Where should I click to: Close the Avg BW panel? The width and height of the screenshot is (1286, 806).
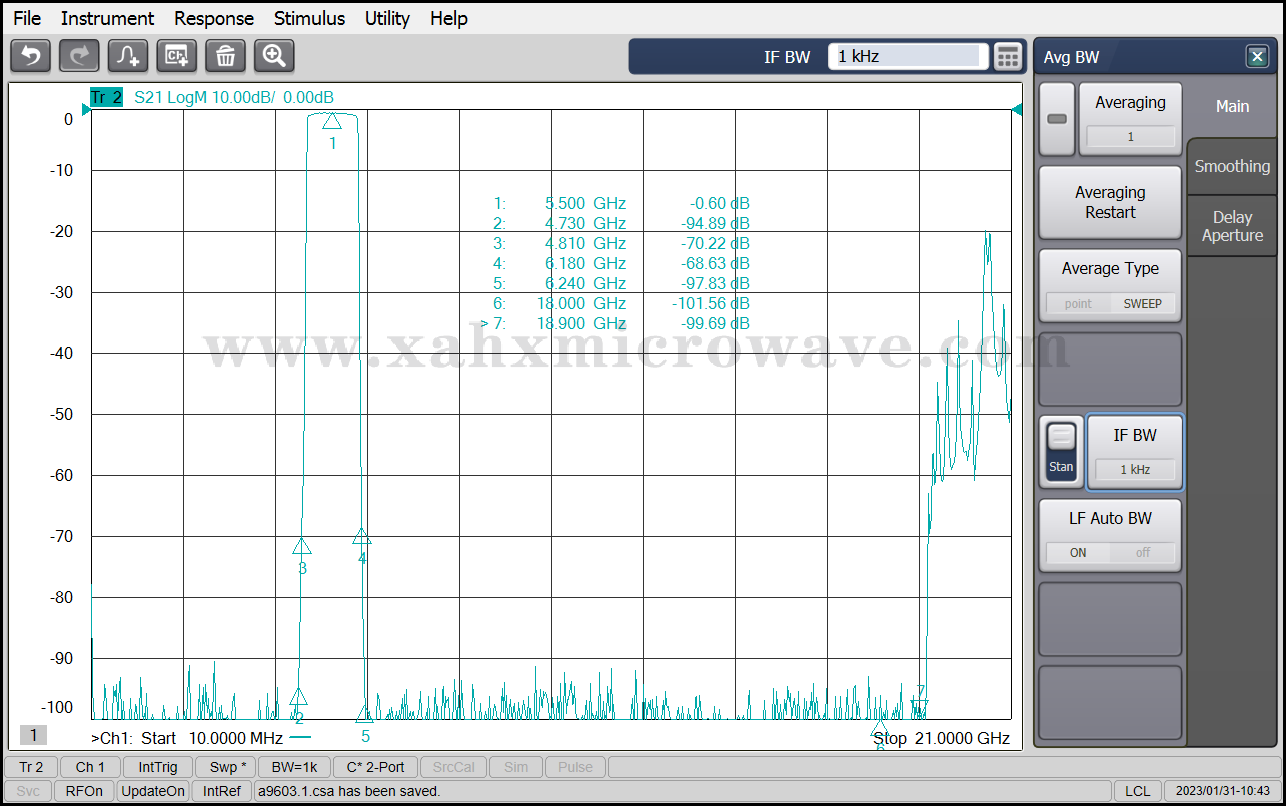point(1257,57)
